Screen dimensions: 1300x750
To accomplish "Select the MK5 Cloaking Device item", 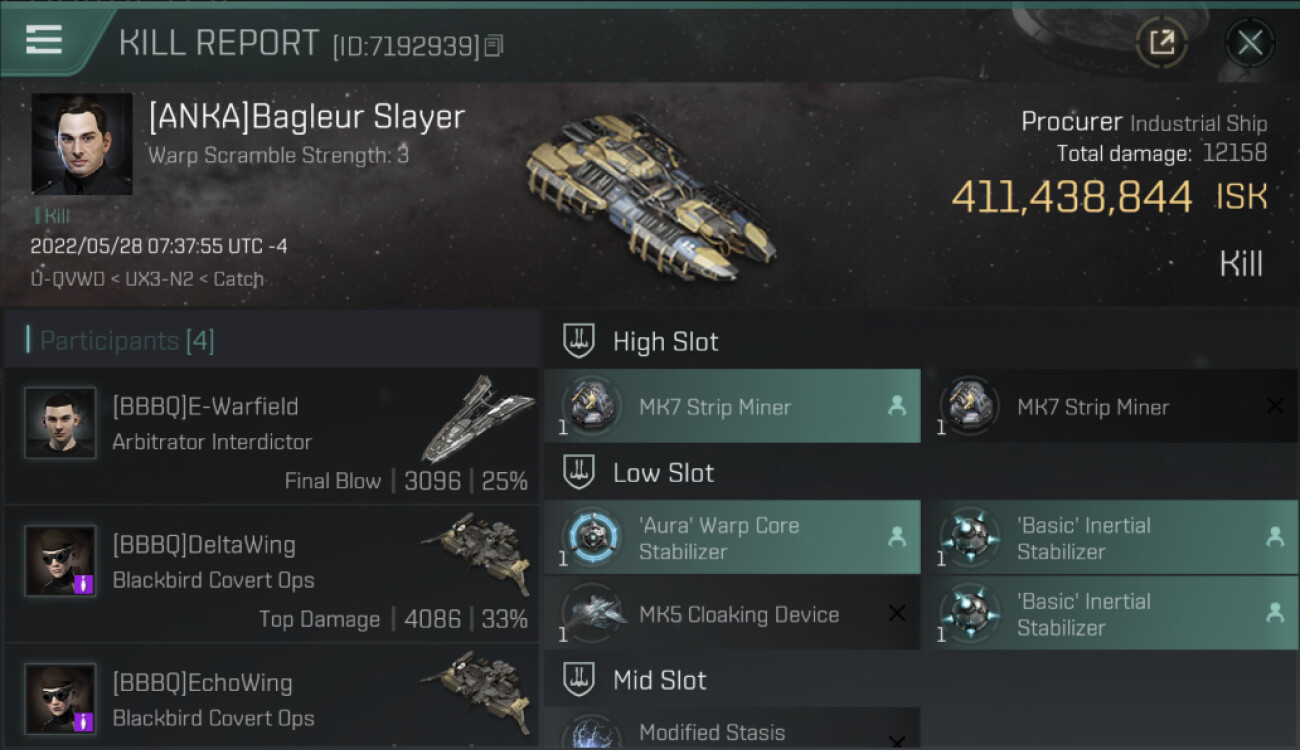I will 732,613.
